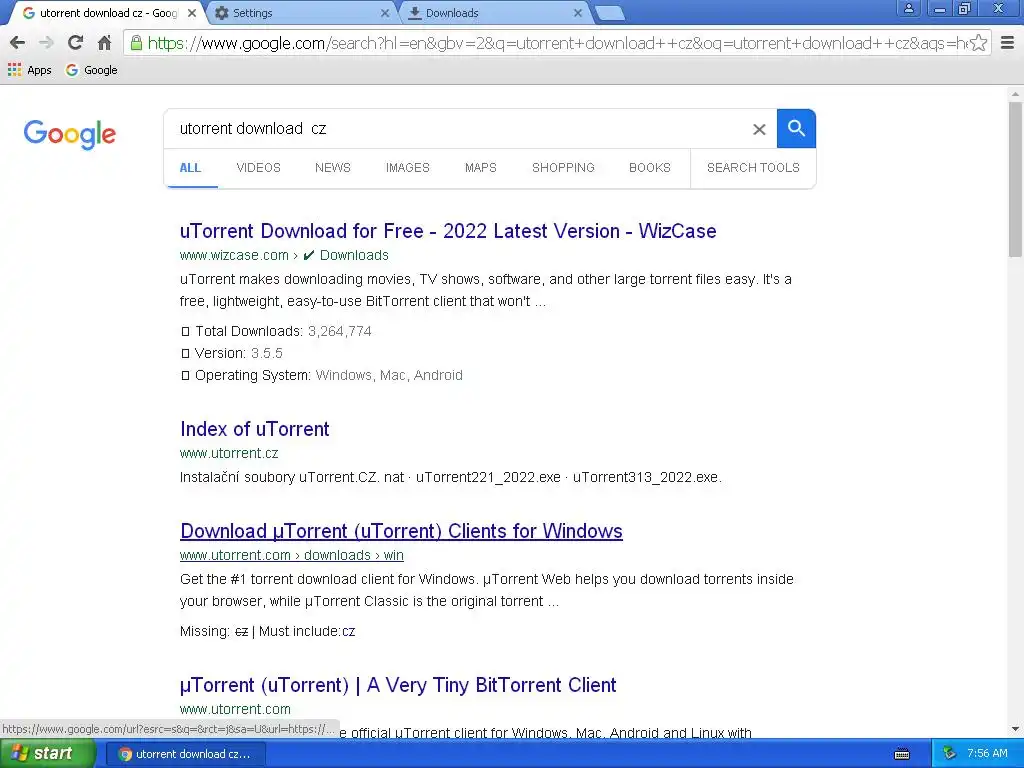Open the Chrome hamburger menu
Viewport: 1024px width, 768px height.
1008,43
